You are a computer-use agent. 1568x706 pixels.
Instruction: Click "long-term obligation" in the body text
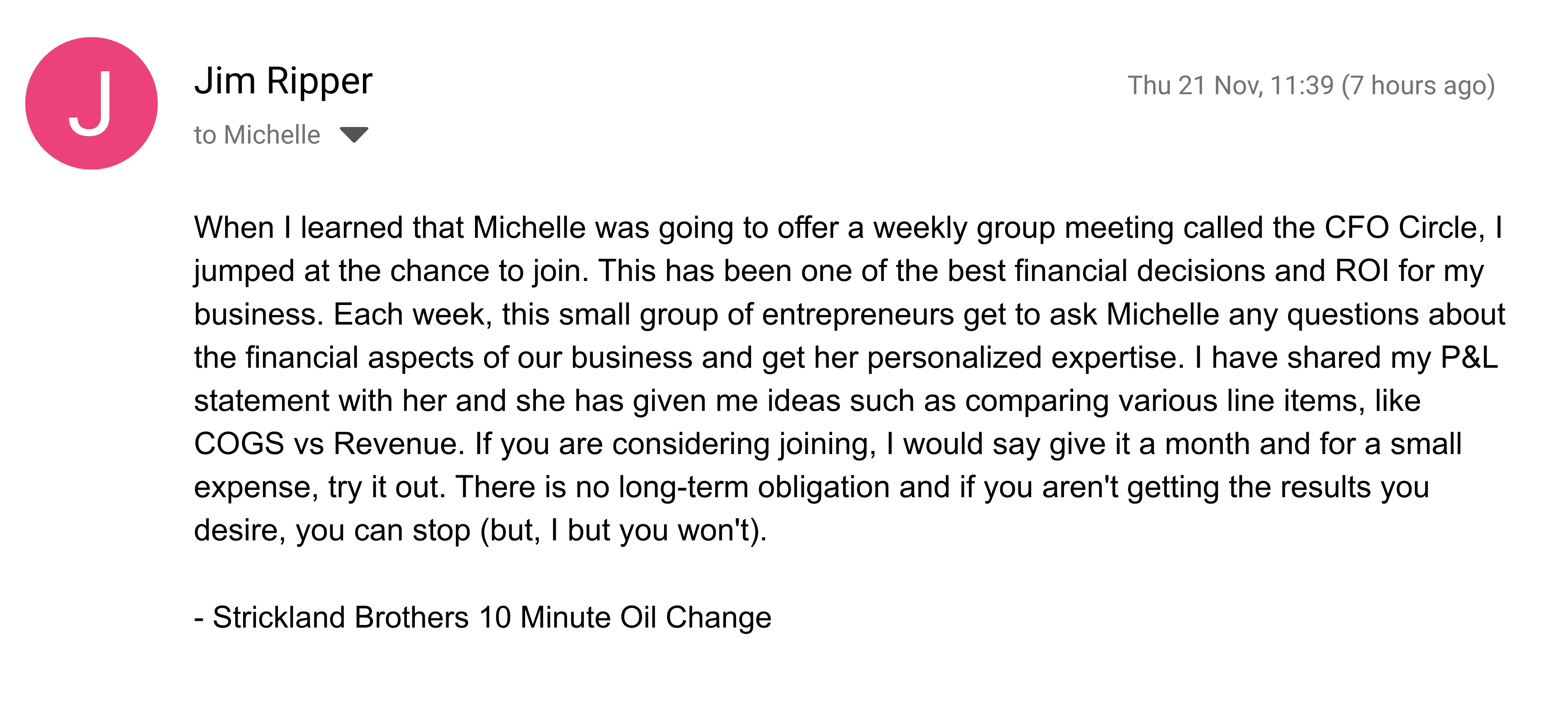click(x=754, y=487)
